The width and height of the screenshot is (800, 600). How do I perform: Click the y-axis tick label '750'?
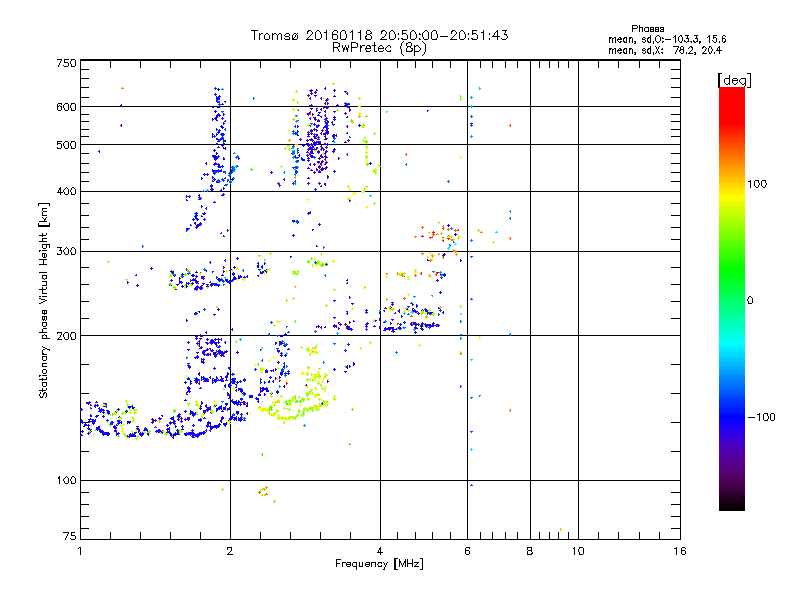coord(66,63)
